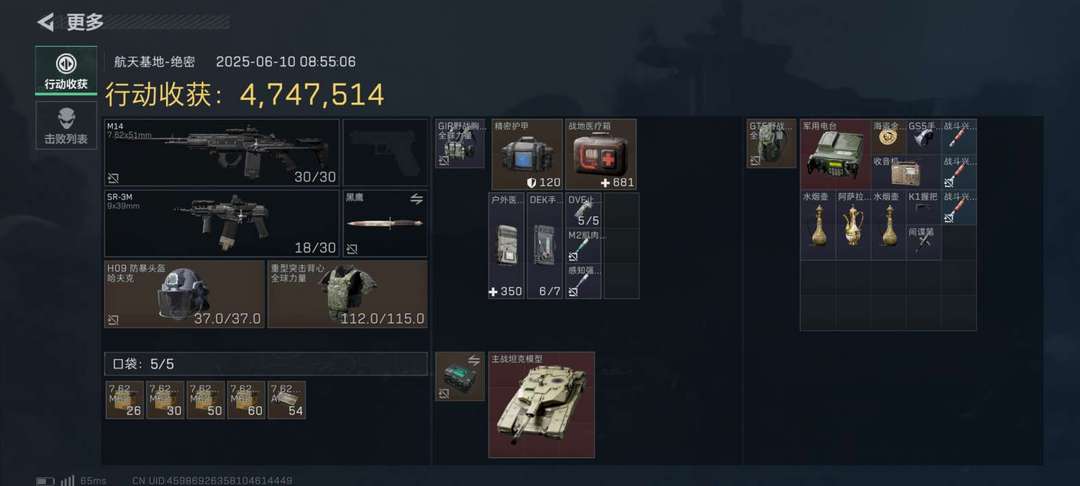Select the 阿萨拉 golden teapot item
This screenshot has width=1080, height=486.
[853, 224]
